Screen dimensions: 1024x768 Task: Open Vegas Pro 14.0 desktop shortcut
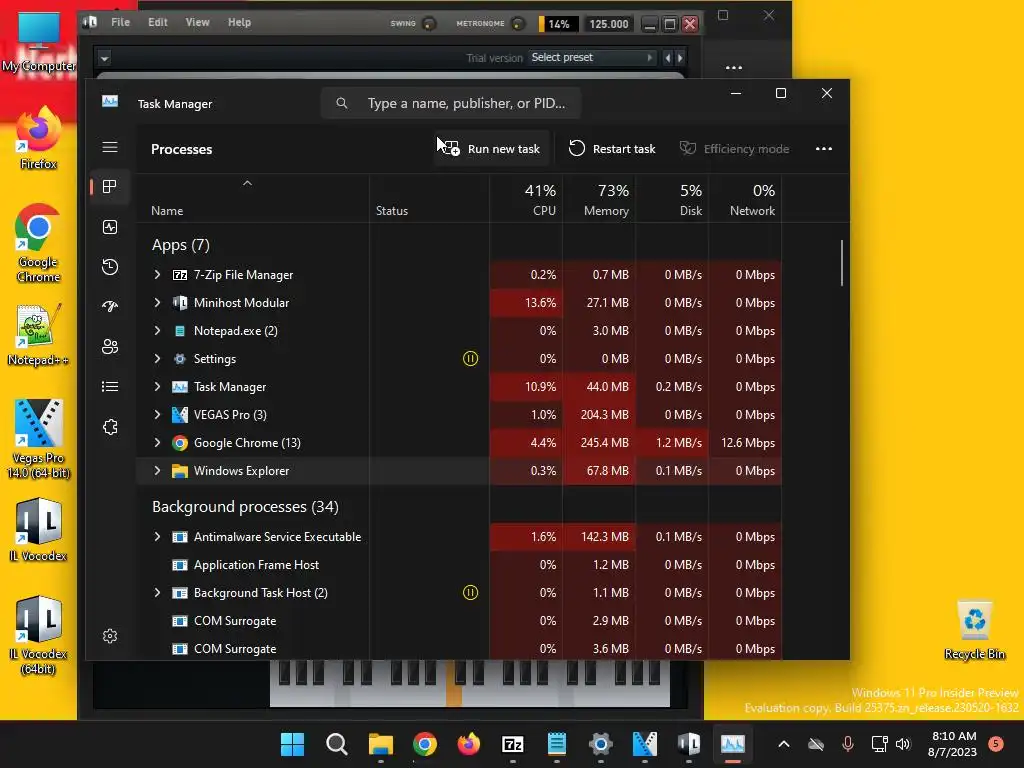point(38,439)
